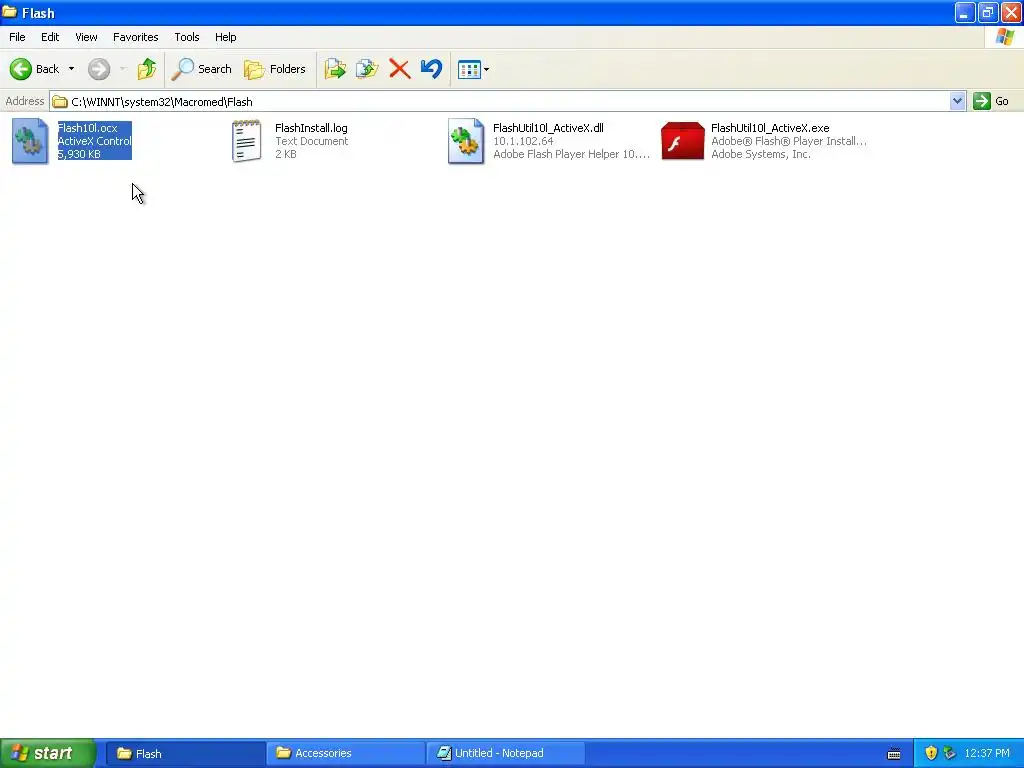The image size is (1024, 768).
Task: Click the blue Undo icon
Action: (432, 69)
